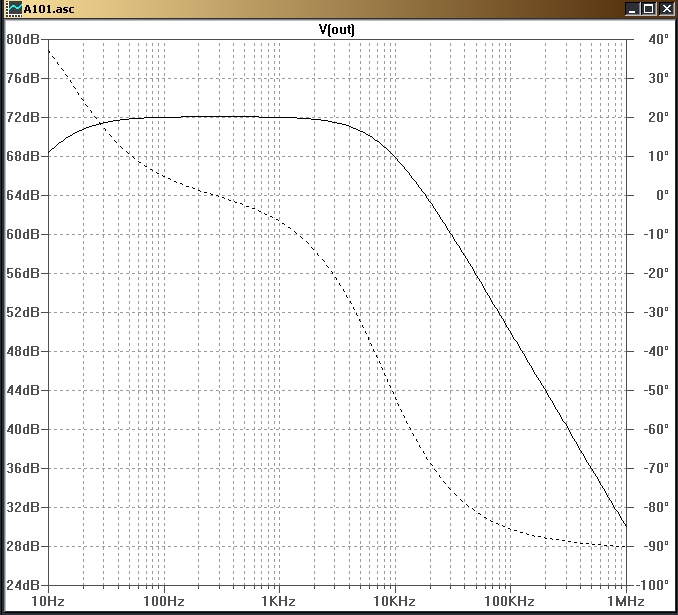Click the -20° phase axis label
This screenshot has width=678, height=615.
(x=656, y=273)
